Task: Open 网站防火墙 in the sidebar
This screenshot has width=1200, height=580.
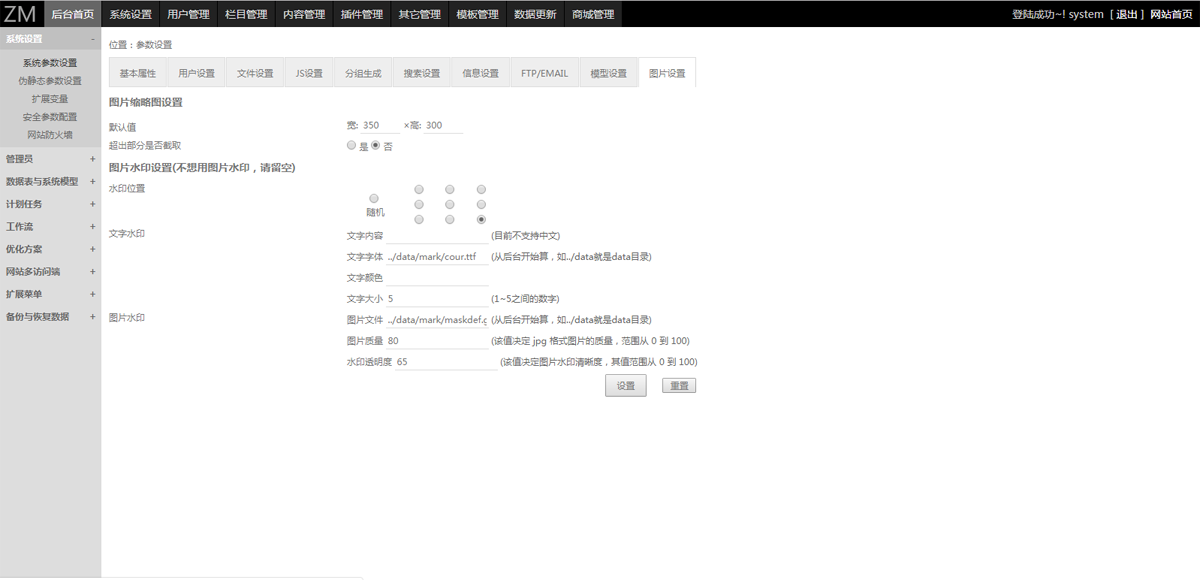Action: [x=50, y=135]
